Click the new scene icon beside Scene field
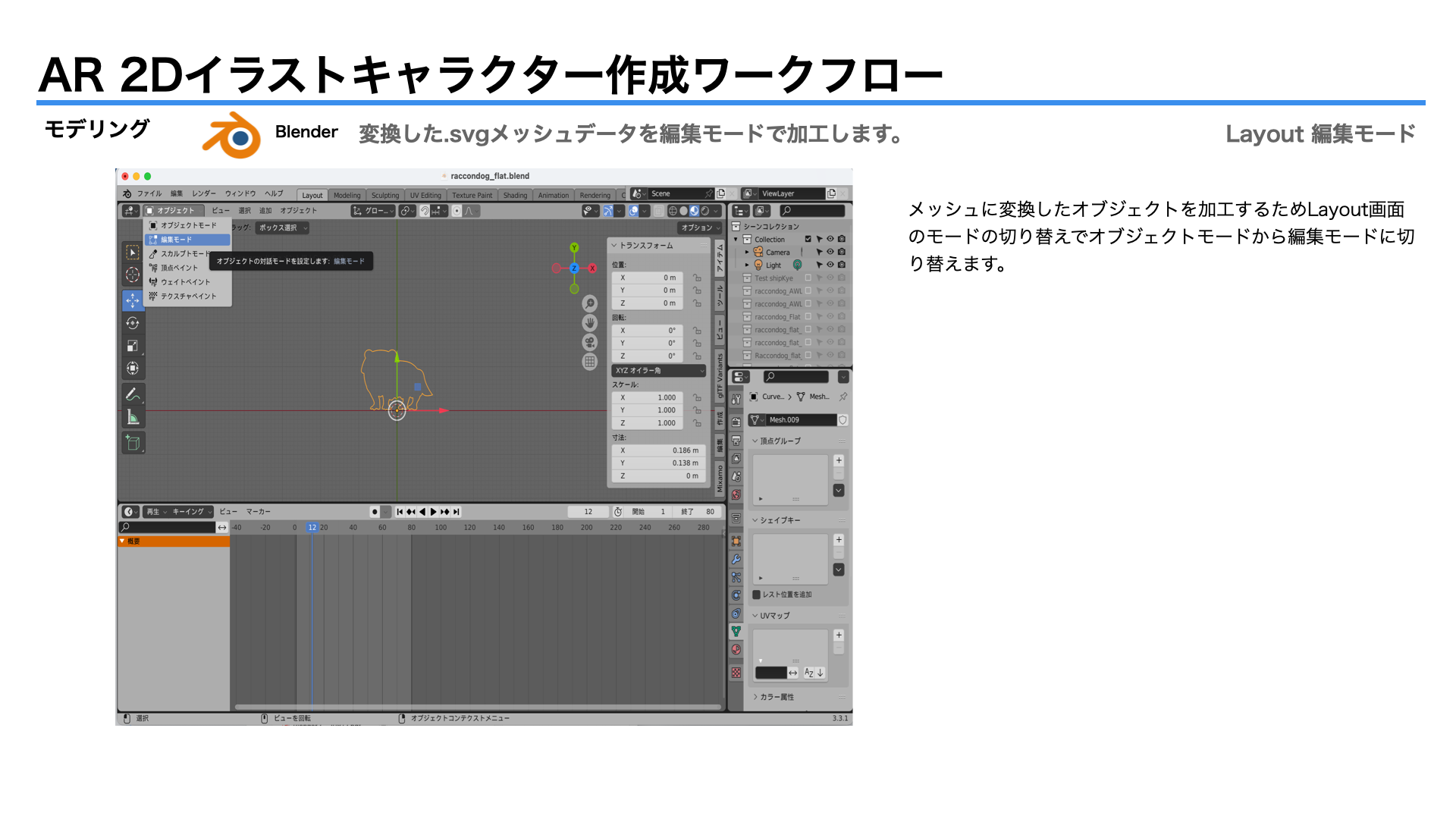The image size is (1456, 819). (721, 194)
